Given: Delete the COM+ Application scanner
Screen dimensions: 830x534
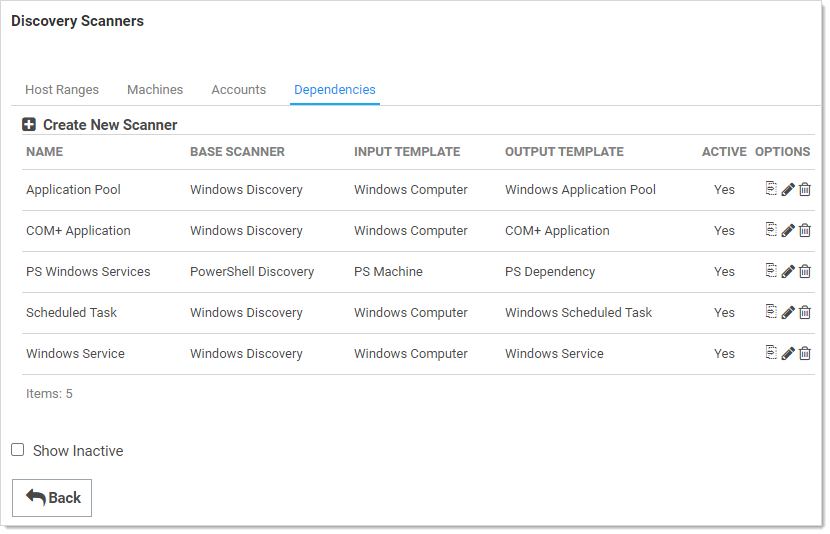Looking at the screenshot, I should pos(805,231).
